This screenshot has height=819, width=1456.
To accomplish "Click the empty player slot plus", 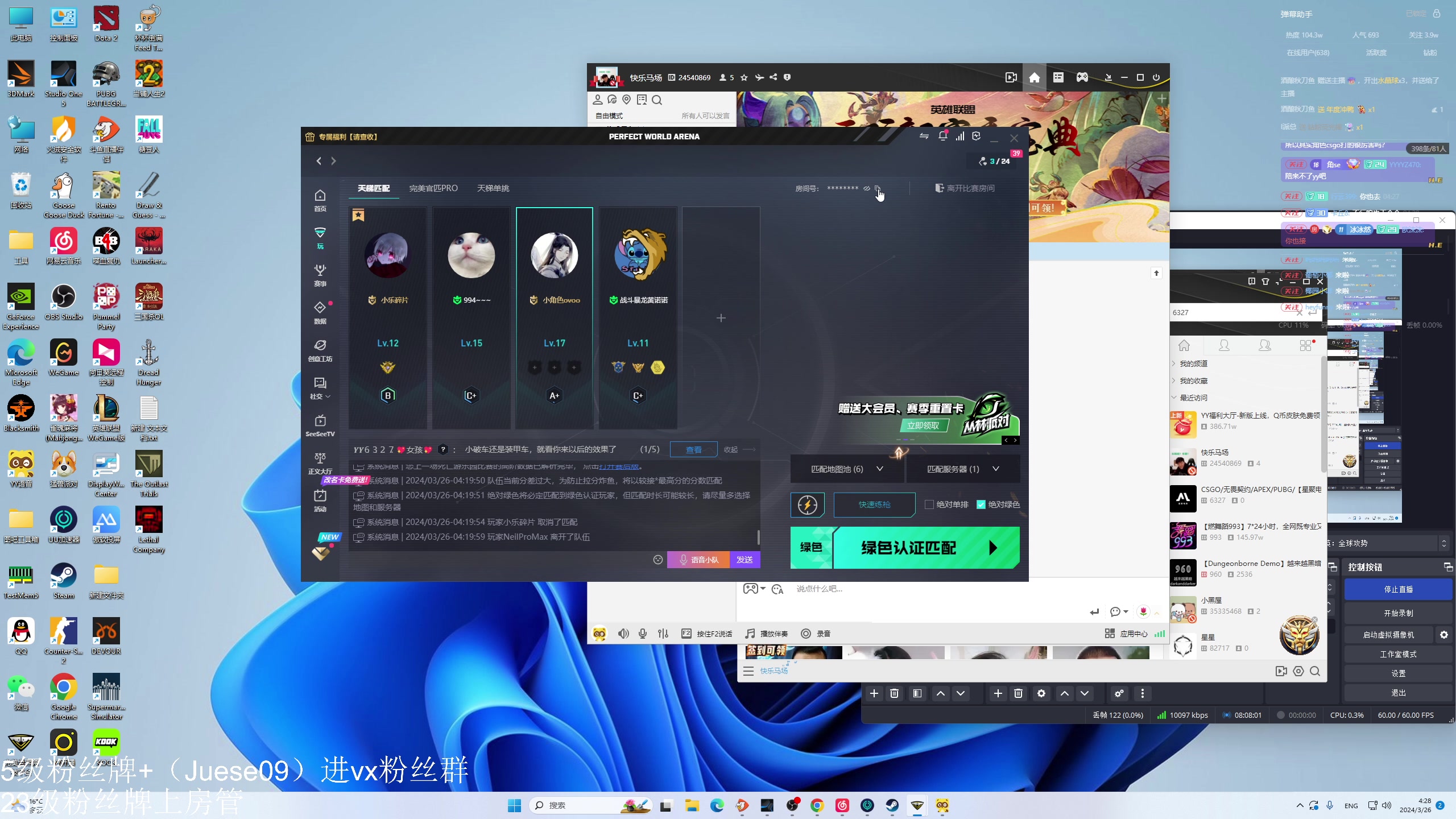I will pos(721,318).
